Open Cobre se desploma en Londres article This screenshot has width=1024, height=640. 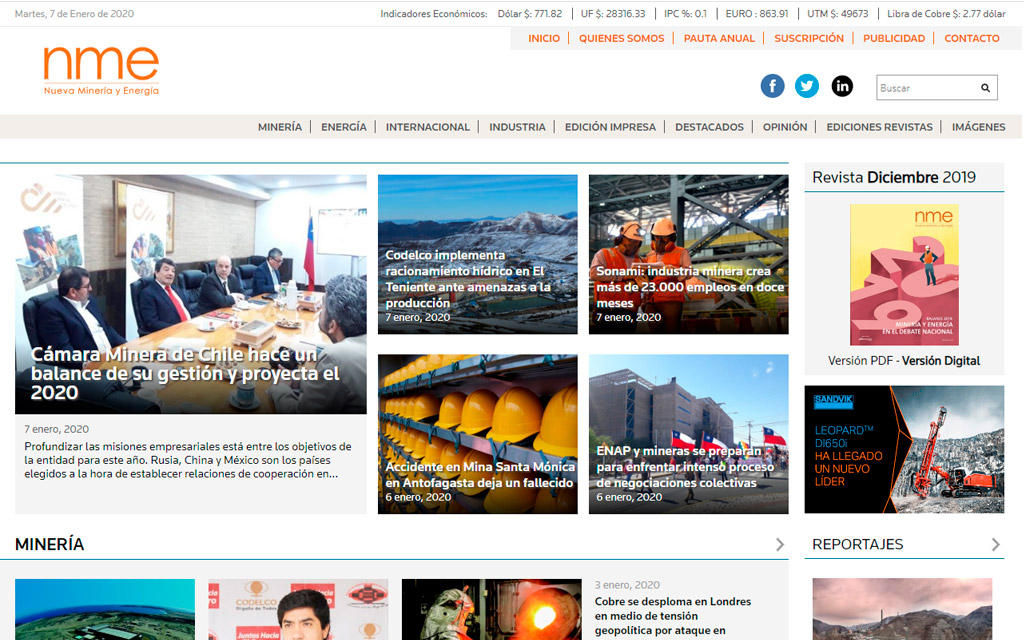click(673, 616)
